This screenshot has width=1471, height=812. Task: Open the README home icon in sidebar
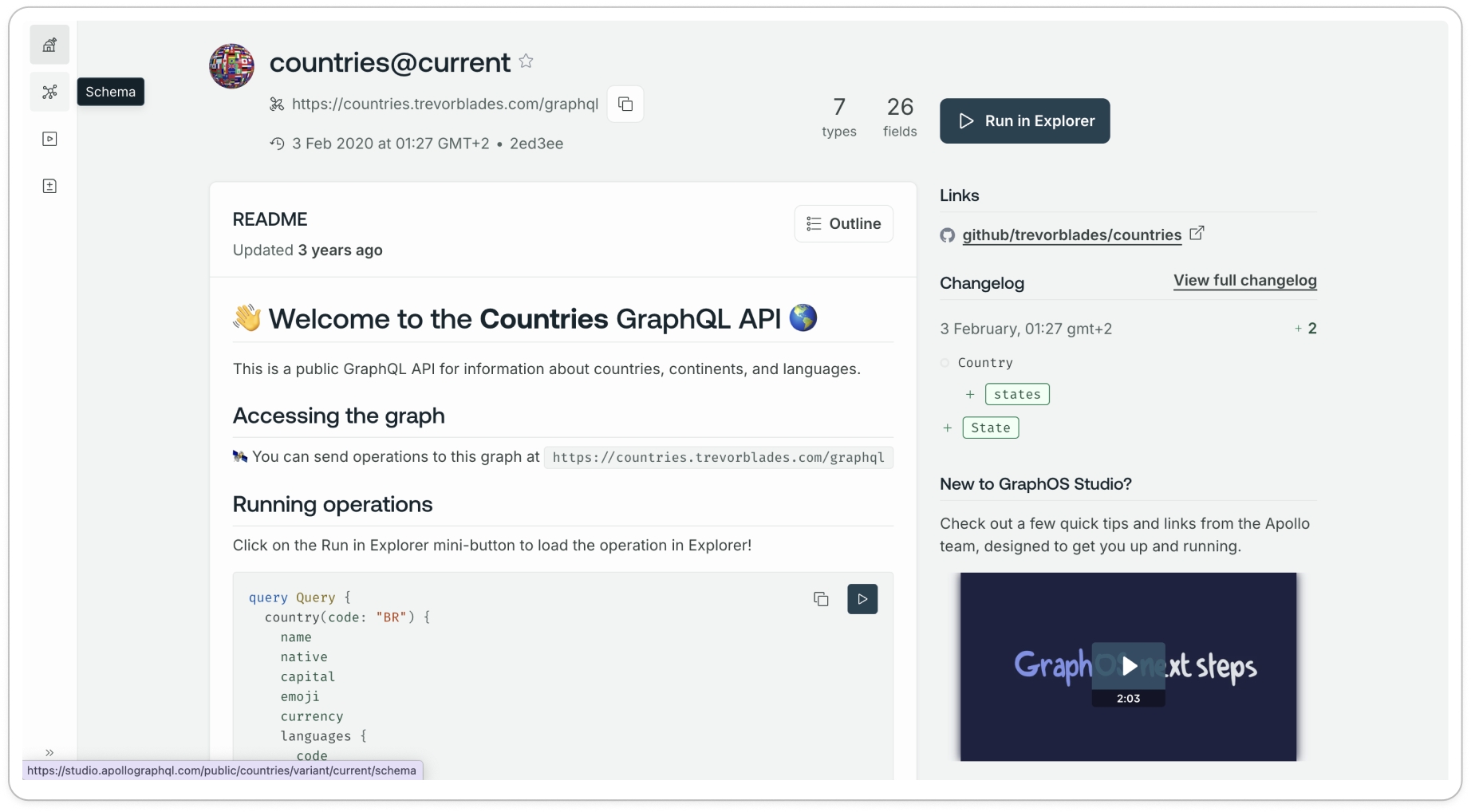pyautogui.click(x=49, y=45)
